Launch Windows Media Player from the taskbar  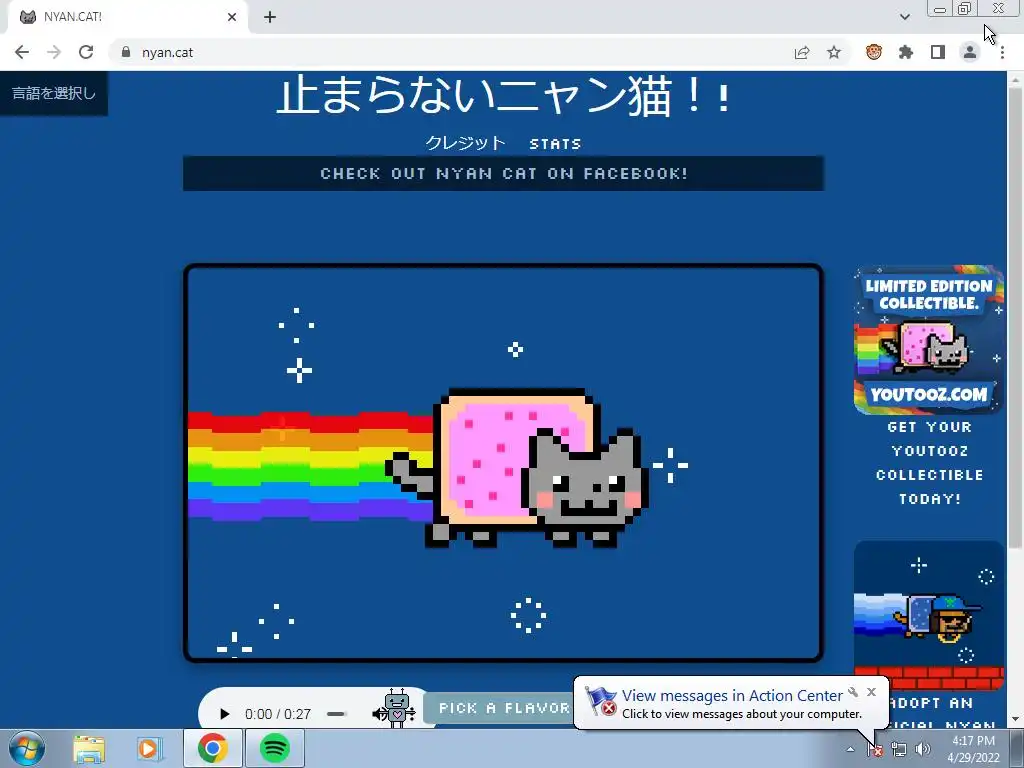tap(149, 748)
